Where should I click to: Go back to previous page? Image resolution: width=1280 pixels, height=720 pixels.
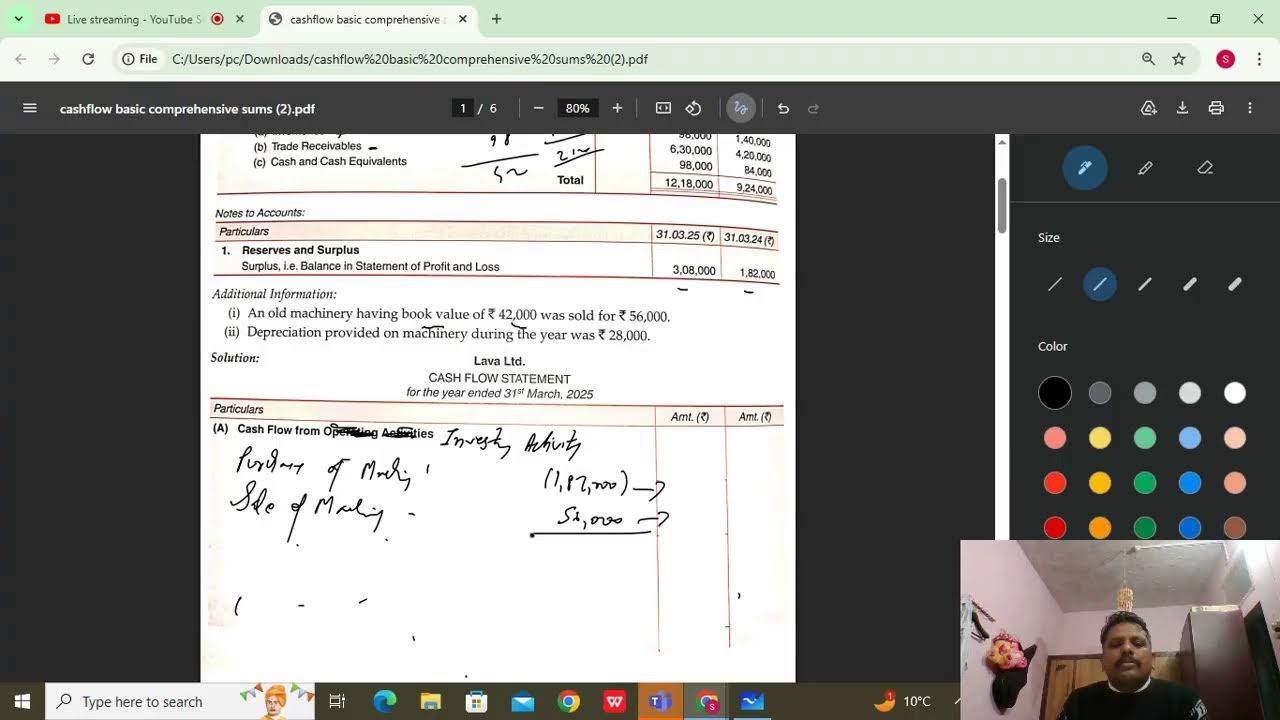click(x=21, y=59)
